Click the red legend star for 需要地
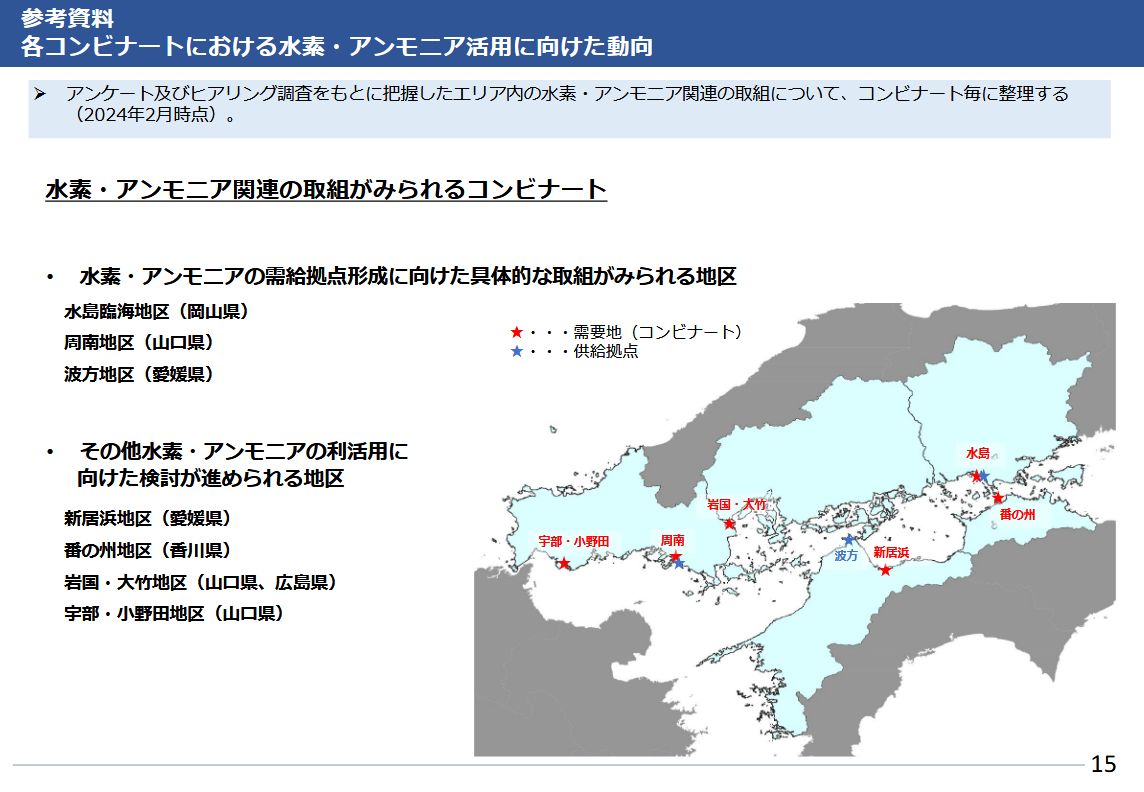 tap(516, 332)
